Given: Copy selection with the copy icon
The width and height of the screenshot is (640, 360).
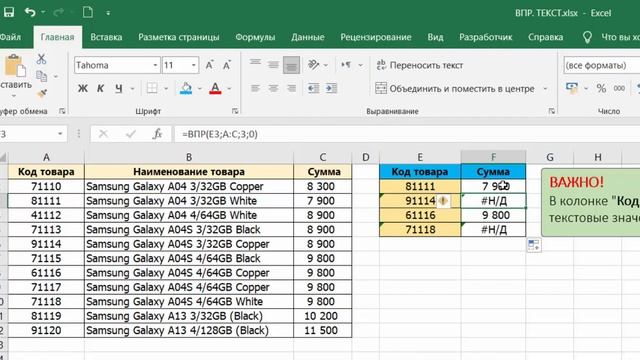Looking at the screenshot, I should click(41, 76).
